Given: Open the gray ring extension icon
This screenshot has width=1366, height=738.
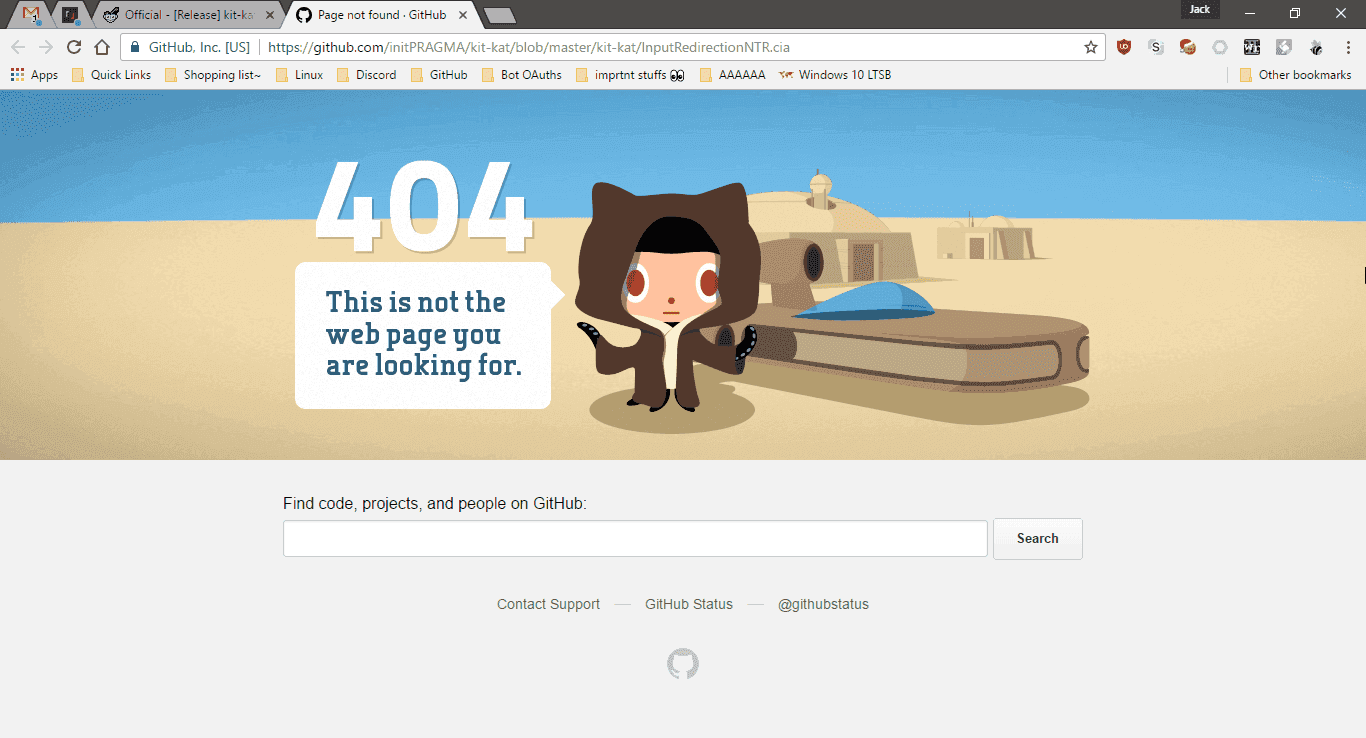Looking at the screenshot, I should coord(1220,47).
